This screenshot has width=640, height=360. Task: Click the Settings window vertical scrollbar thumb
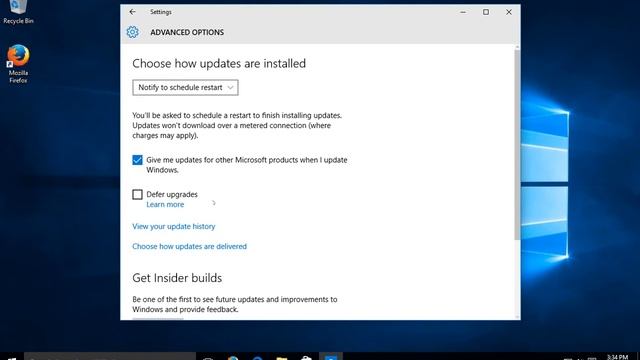pyautogui.click(x=517, y=145)
